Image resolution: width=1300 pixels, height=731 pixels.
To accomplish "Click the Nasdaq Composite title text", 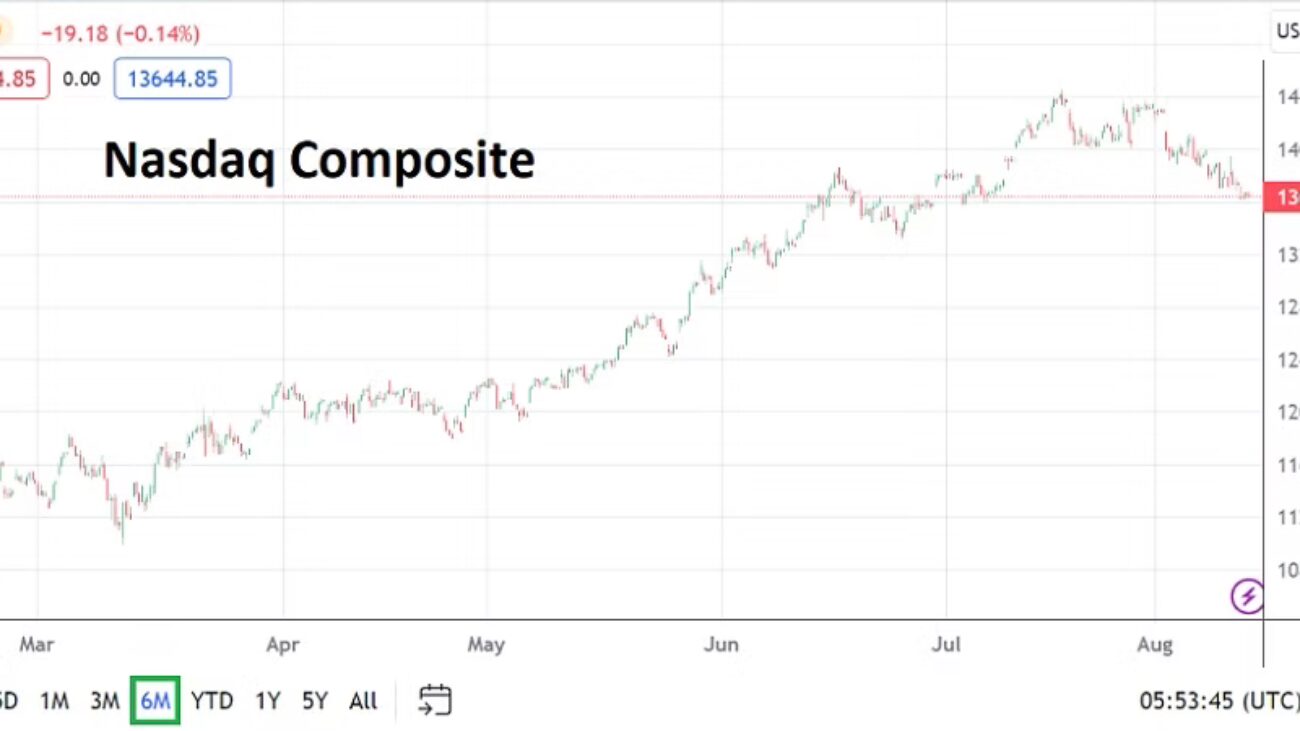I will coord(319,160).
